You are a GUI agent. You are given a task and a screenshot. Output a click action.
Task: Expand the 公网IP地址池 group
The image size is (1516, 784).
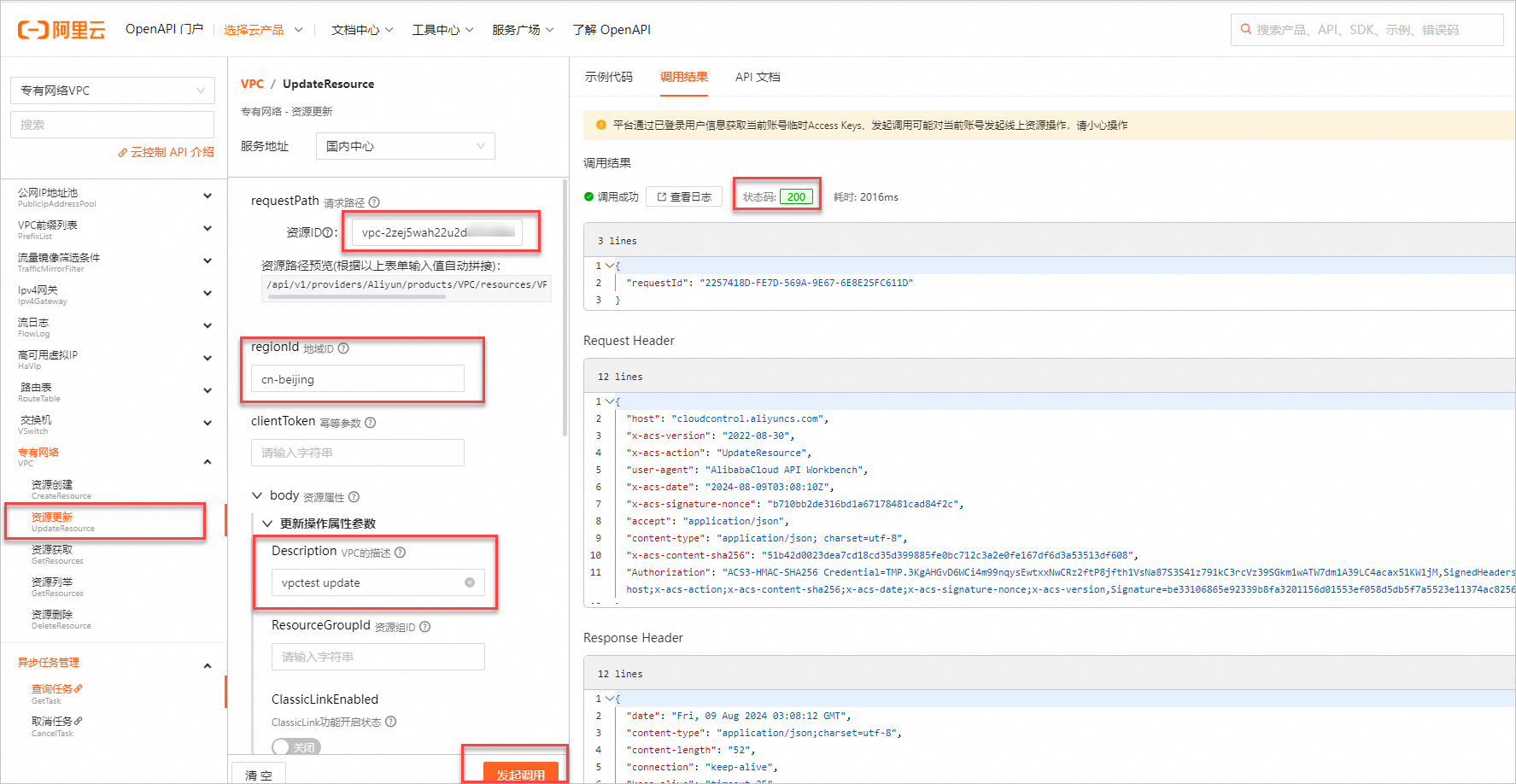(x=208, y=196)
